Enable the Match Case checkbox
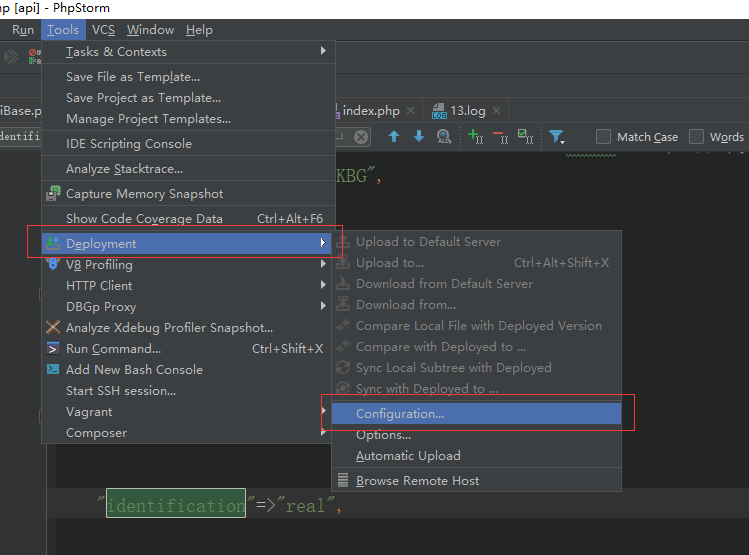Image resolution: width=749 pixels, height=555 pixels. point(604,137)
